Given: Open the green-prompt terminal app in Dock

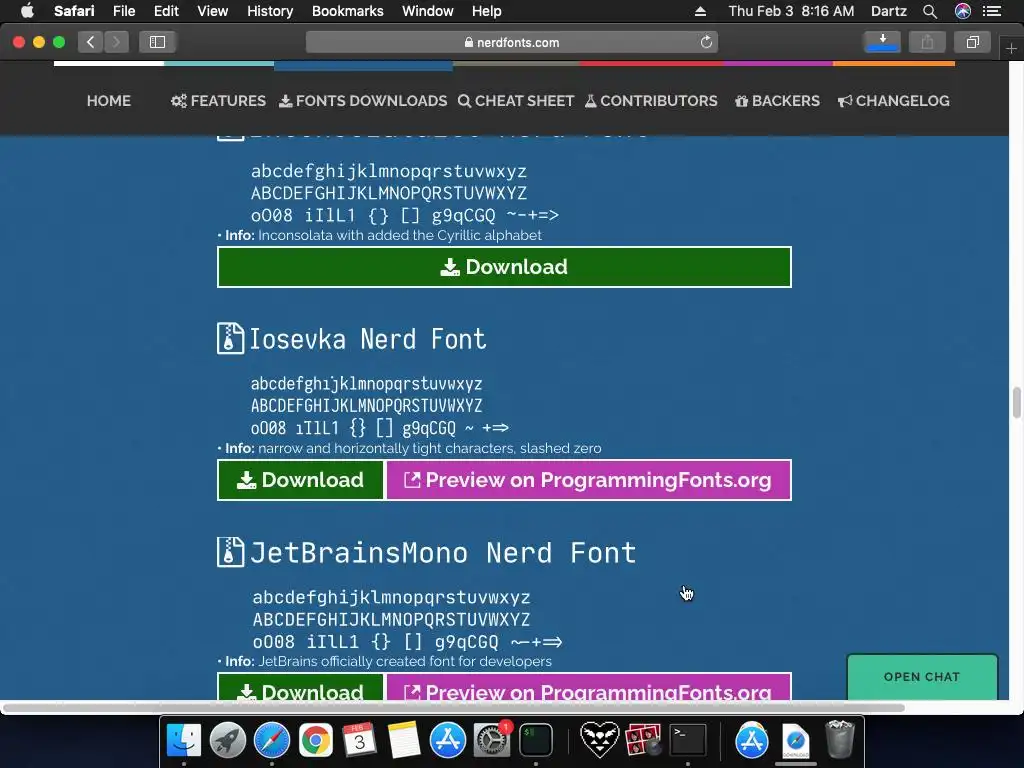Looking at the screenshot, I should 536,740.
